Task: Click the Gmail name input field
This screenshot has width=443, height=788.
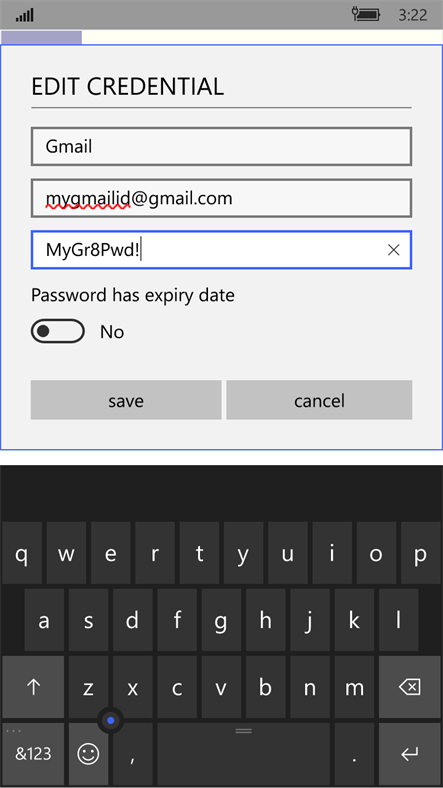Action: click(x=222, y=147)
